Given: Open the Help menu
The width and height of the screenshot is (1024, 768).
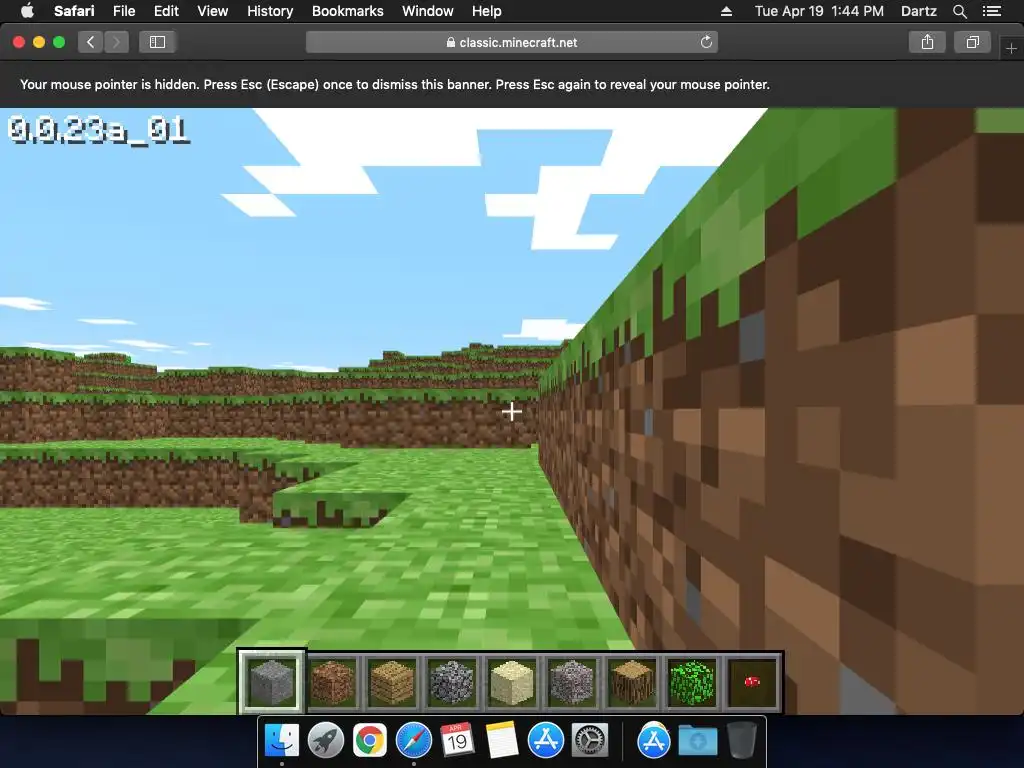Looking at the screenshot, I should click(x=487, y=11).
